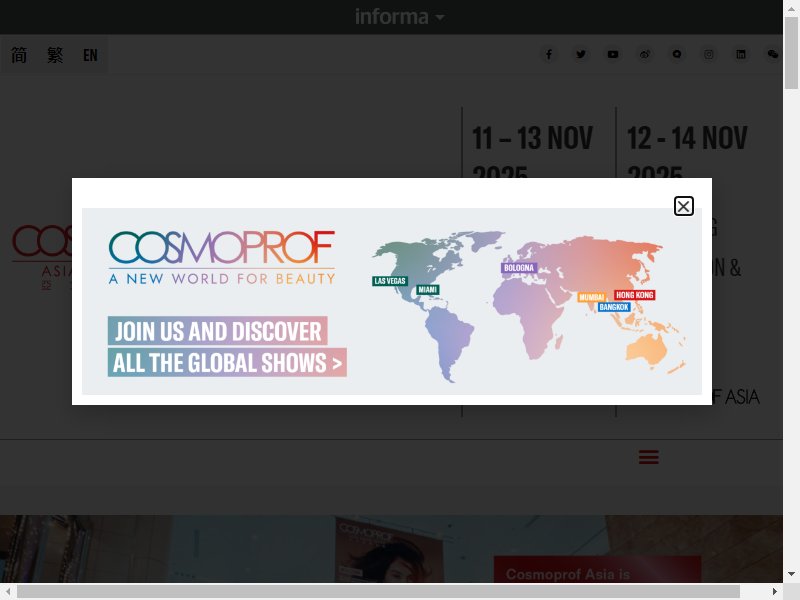This screenshot has width=800, height=600.
Task: Close the Cosmoprof popup with X button
Action: pos(683,206)
